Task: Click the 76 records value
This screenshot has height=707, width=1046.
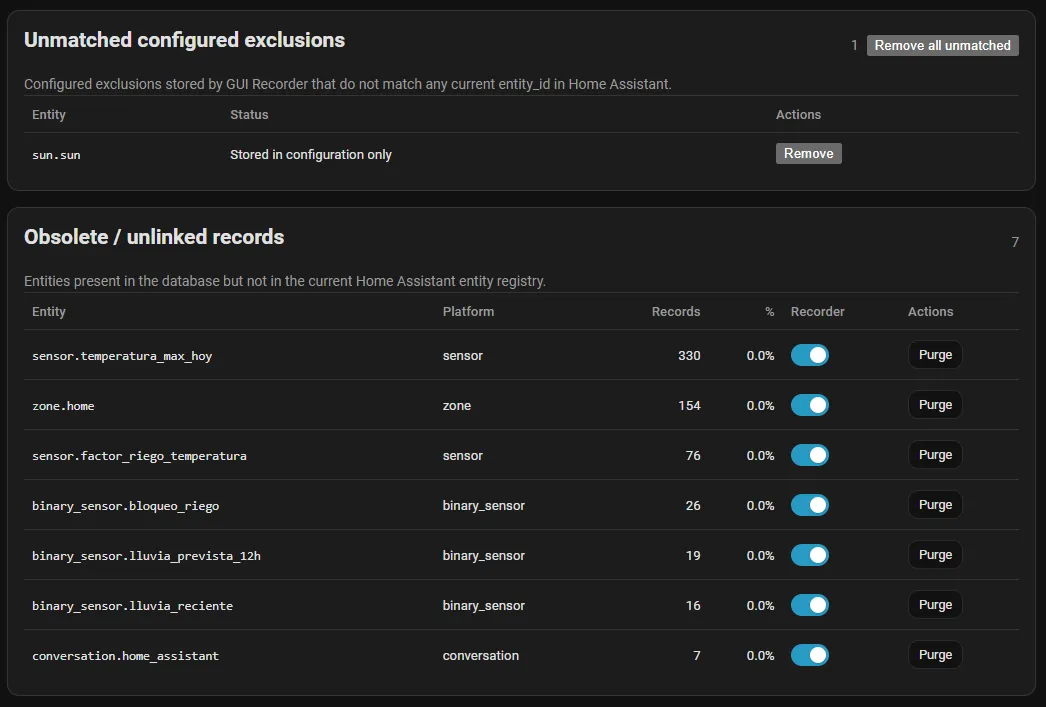Action: tap(693, 456)
